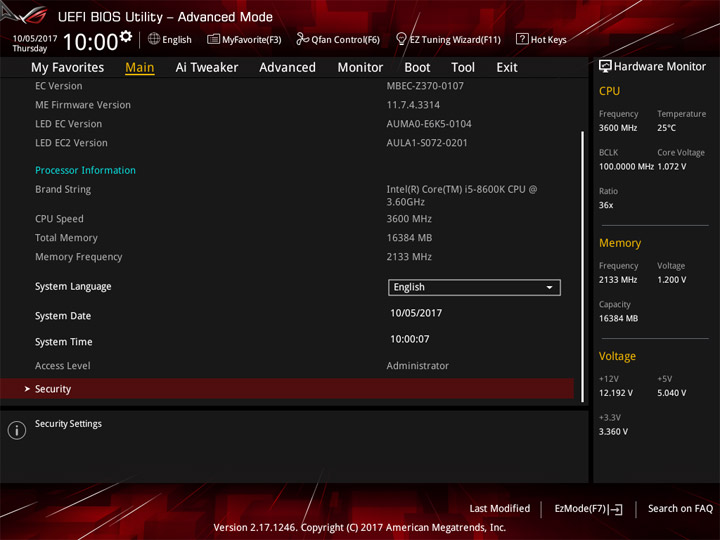Click the Ratio value 36x

click(606, 205)
